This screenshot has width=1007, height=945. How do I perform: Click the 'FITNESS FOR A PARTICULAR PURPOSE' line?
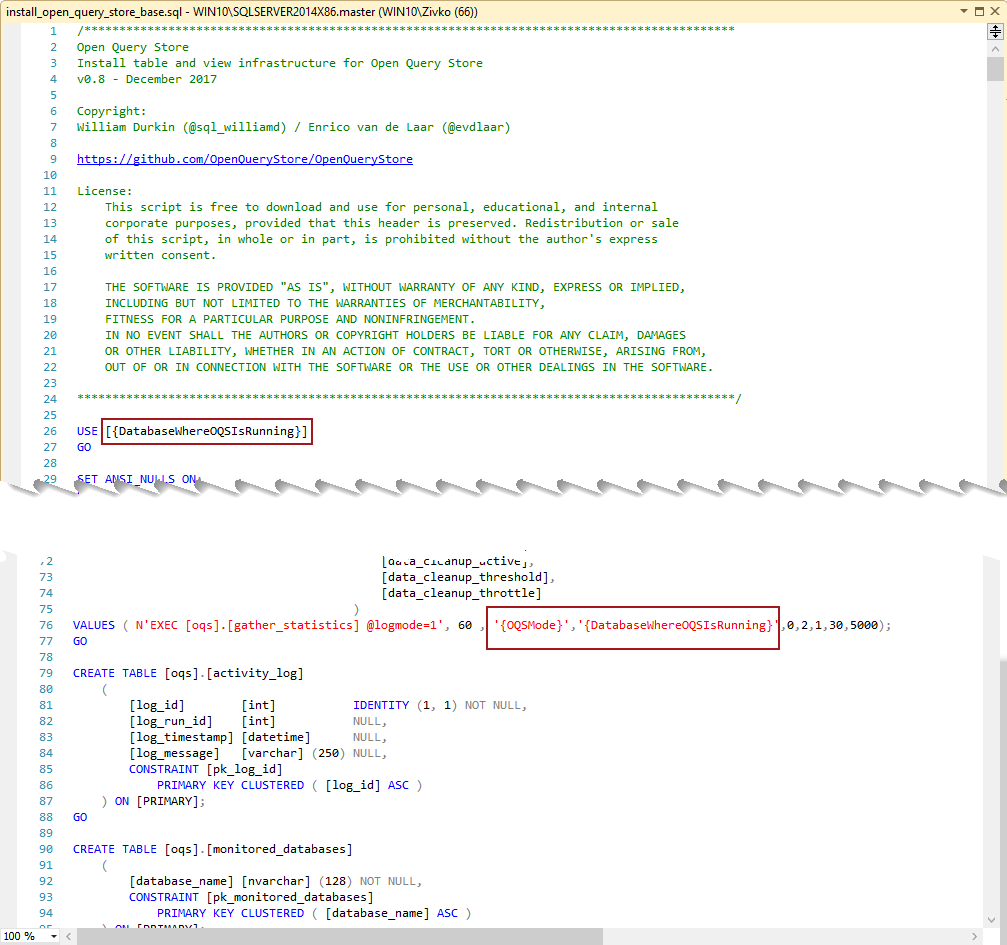290,319
